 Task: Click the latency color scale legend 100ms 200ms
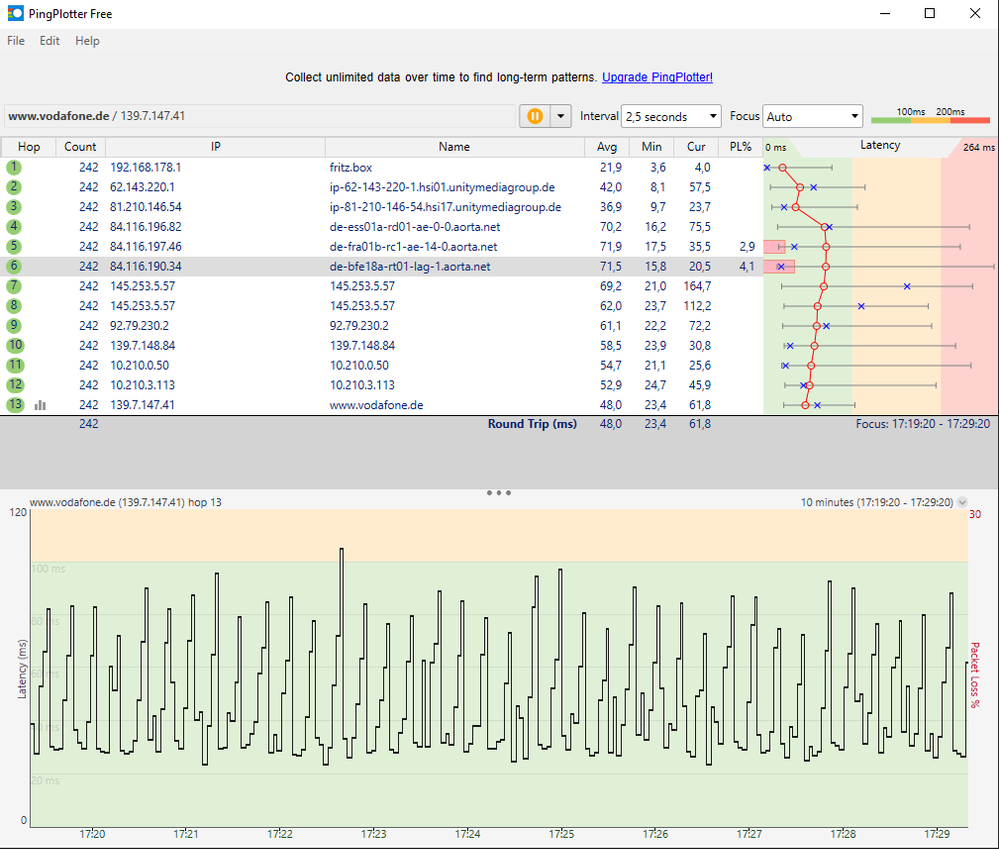coord(930,115)
